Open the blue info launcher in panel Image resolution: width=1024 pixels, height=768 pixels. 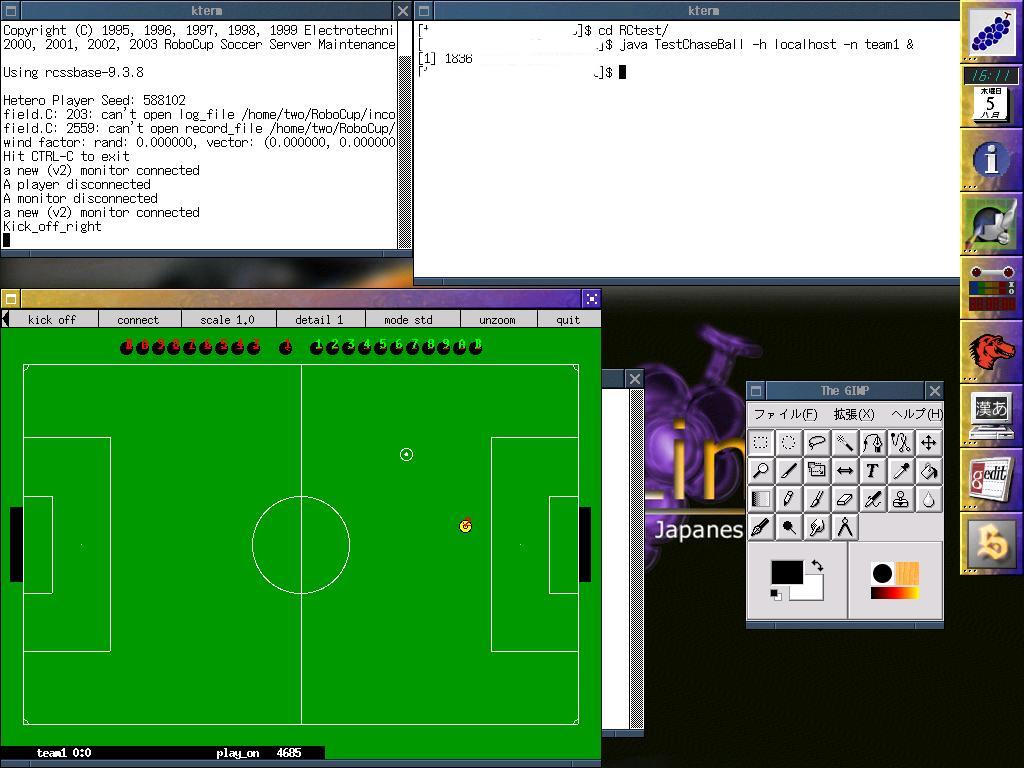pyautogui.click(x=991, y=159)
